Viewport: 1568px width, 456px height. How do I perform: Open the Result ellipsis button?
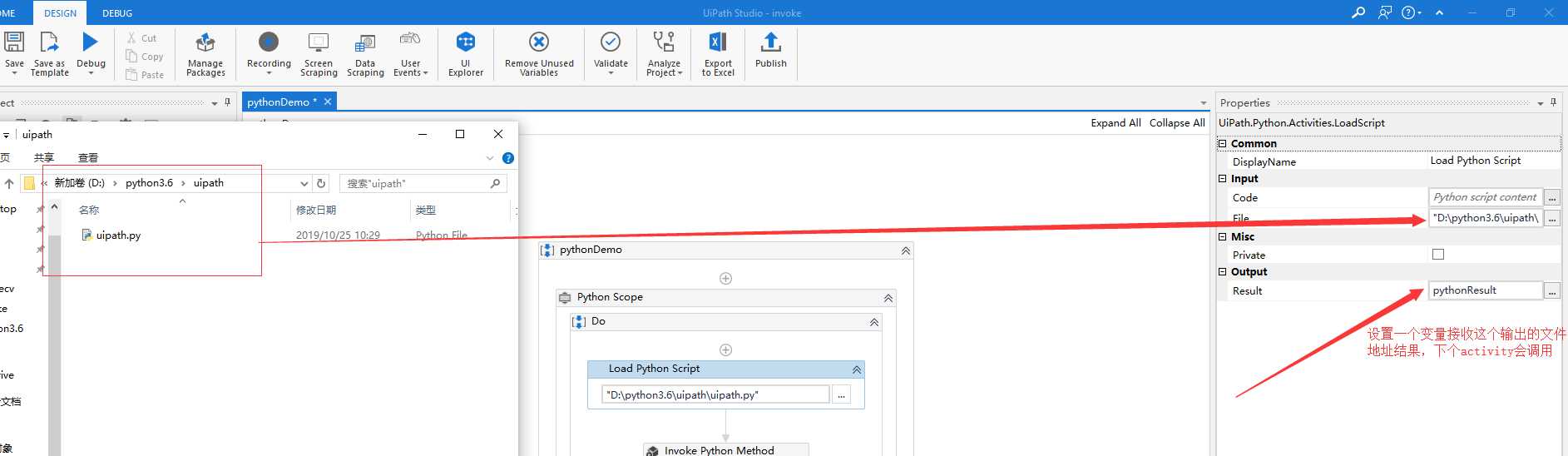point(1552,290)
